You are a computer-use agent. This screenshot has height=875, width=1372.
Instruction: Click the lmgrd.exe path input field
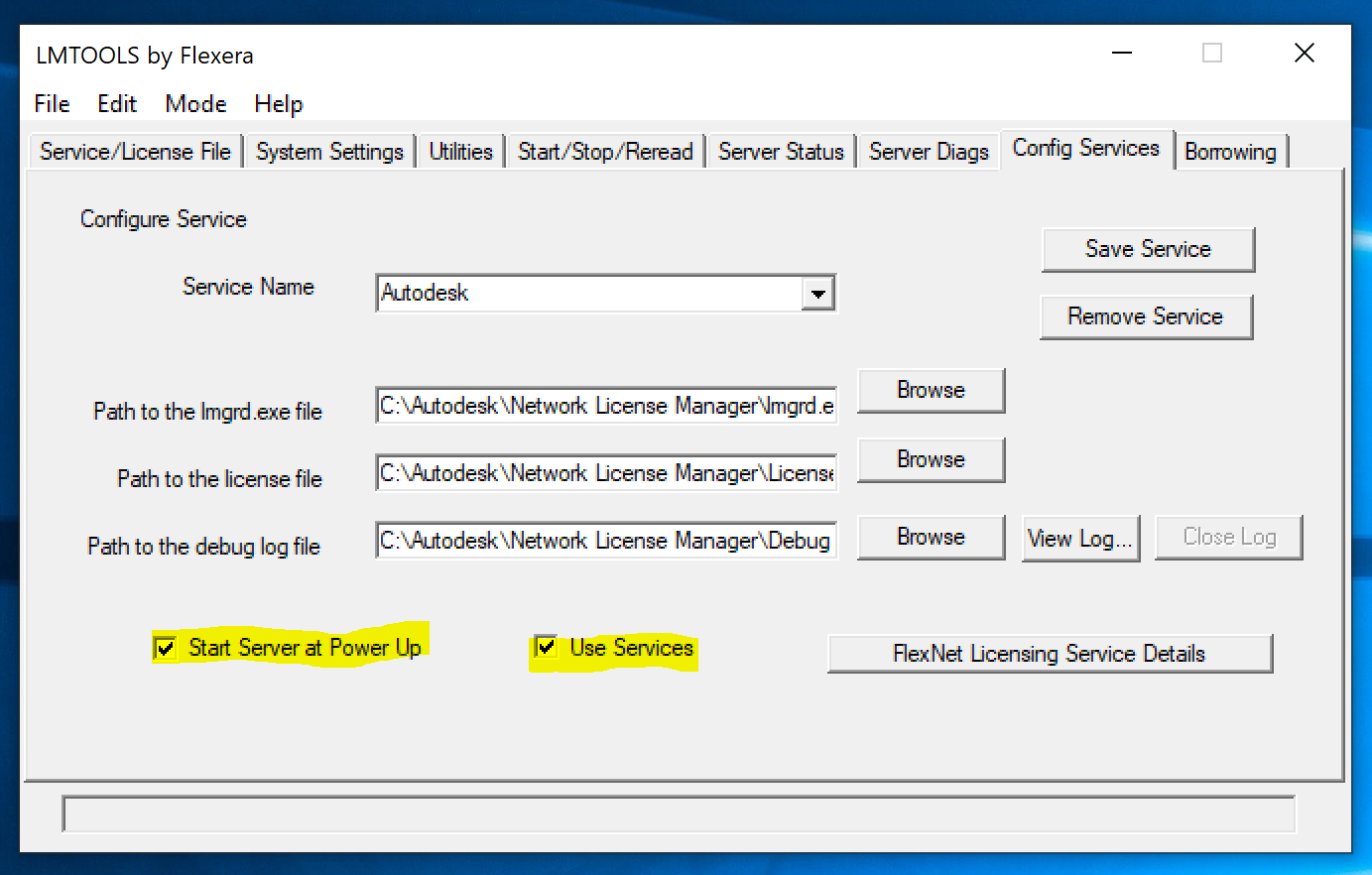point(605,406)
